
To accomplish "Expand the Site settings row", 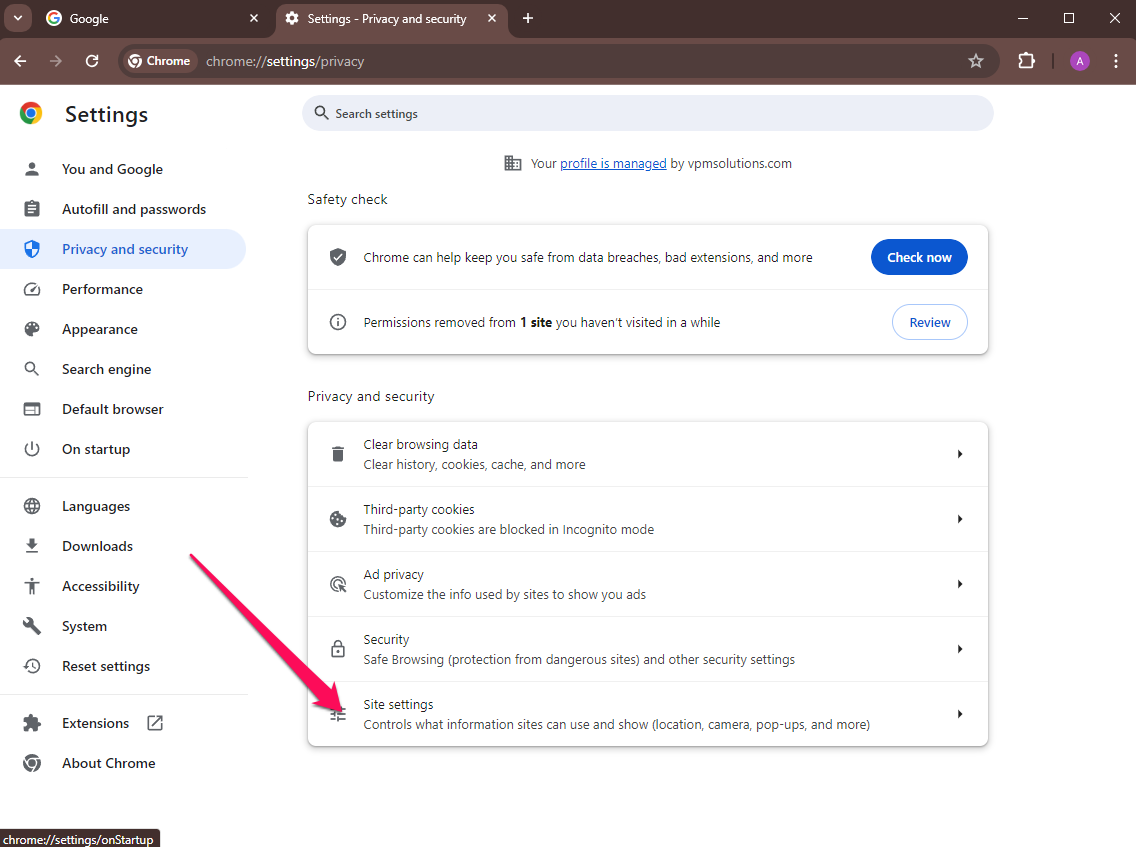I will 647,713.
